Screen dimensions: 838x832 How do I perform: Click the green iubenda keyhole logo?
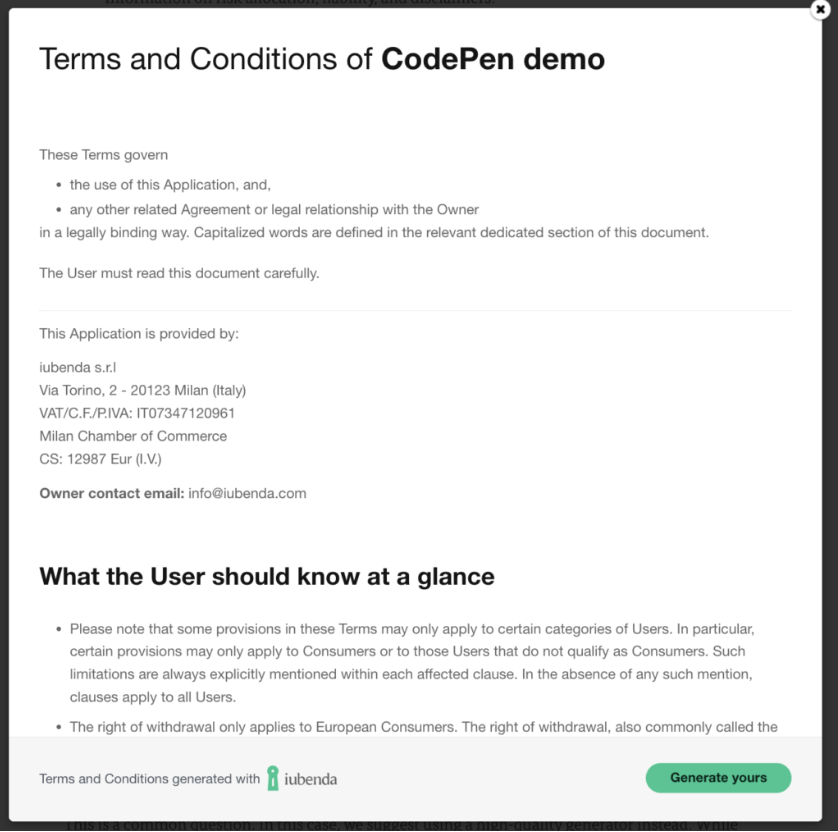(x=273, y=778)
